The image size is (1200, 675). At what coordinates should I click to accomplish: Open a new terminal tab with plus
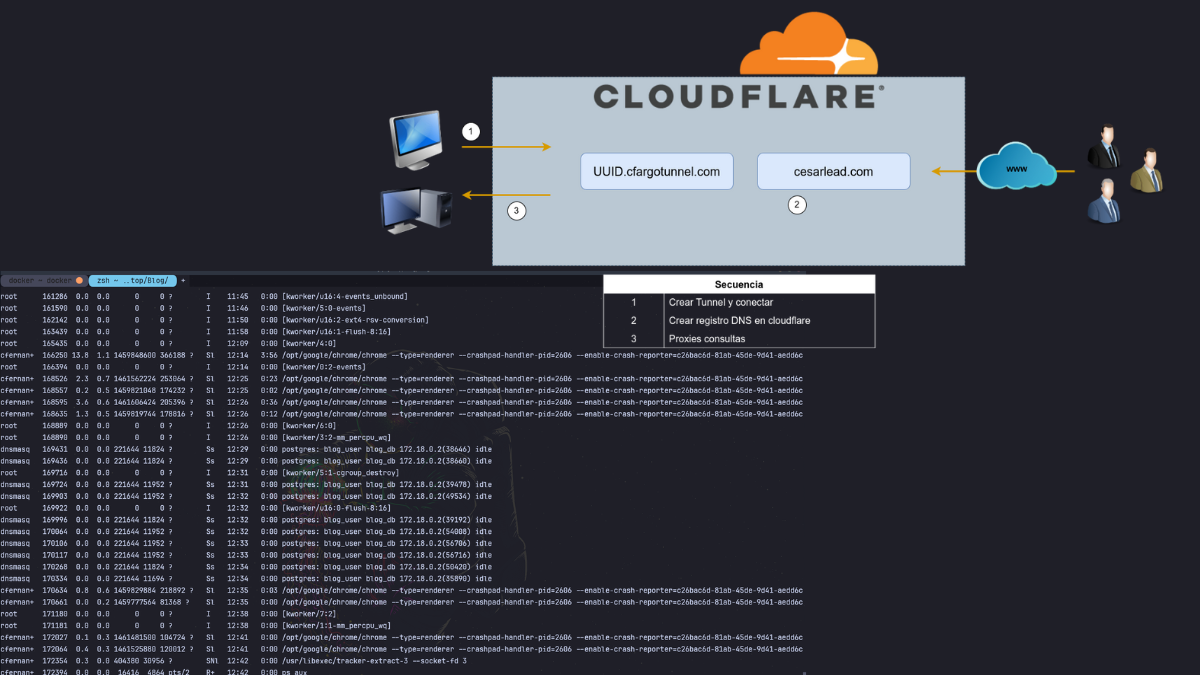pos(183,280)
